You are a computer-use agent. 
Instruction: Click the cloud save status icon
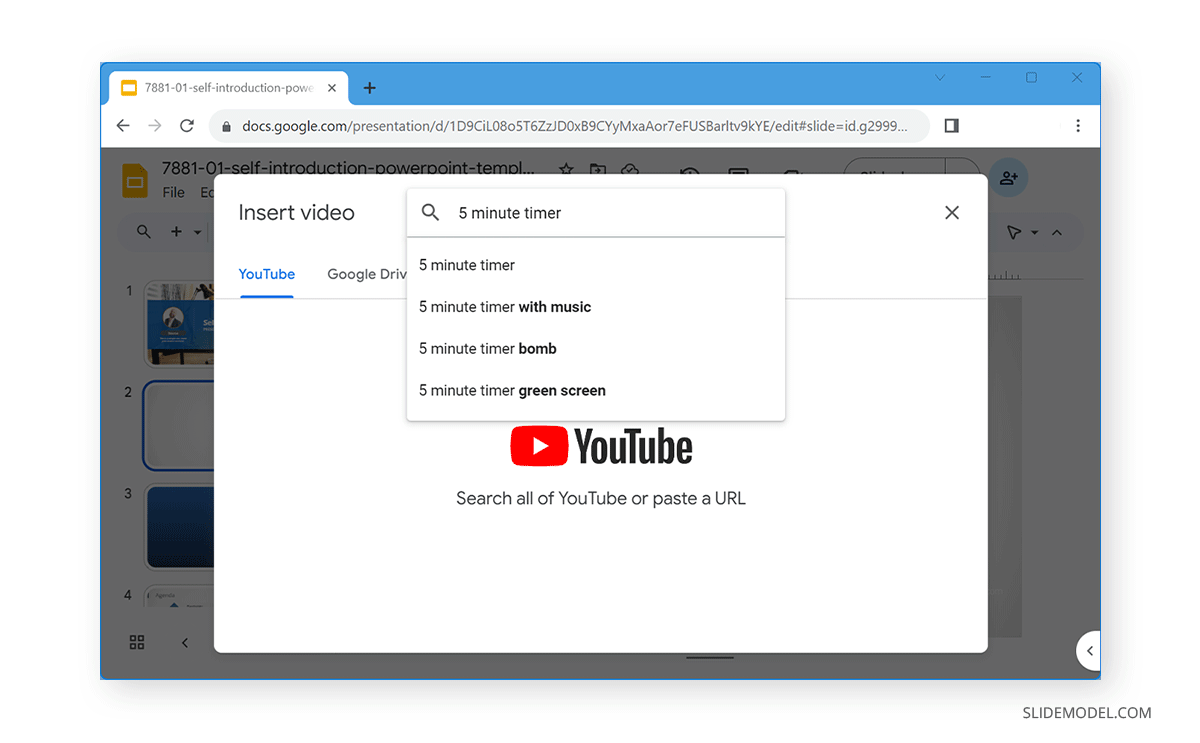pos(630,170)
